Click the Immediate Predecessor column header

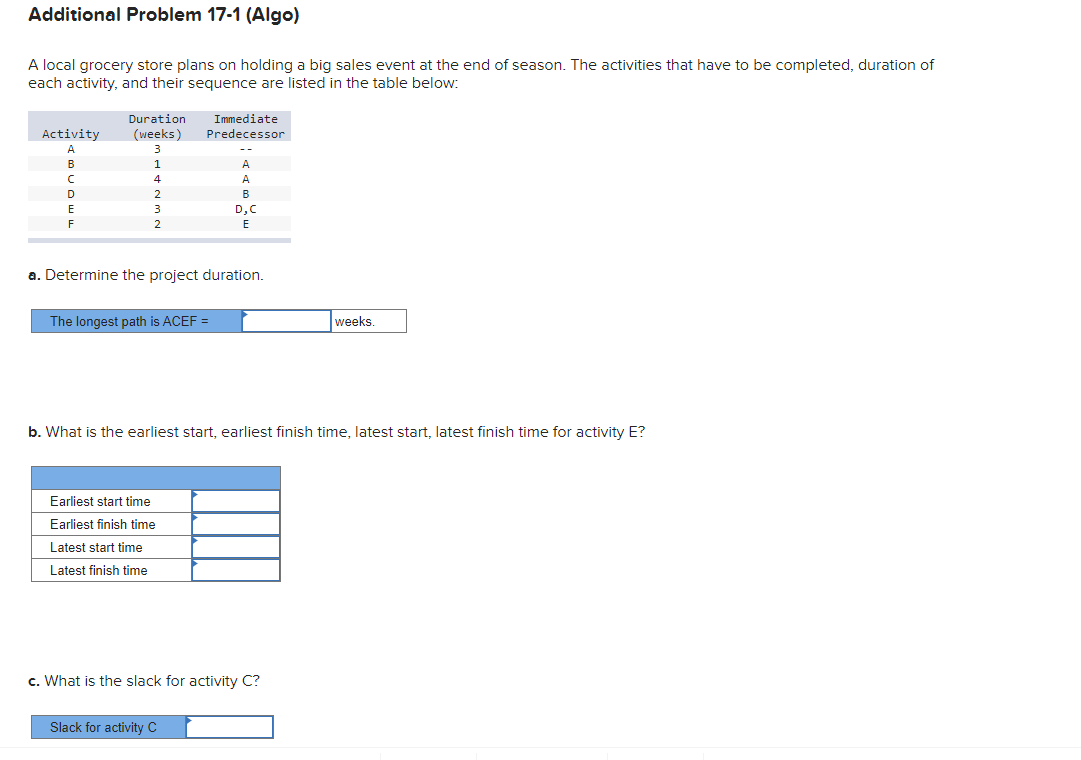pos(245,126)
